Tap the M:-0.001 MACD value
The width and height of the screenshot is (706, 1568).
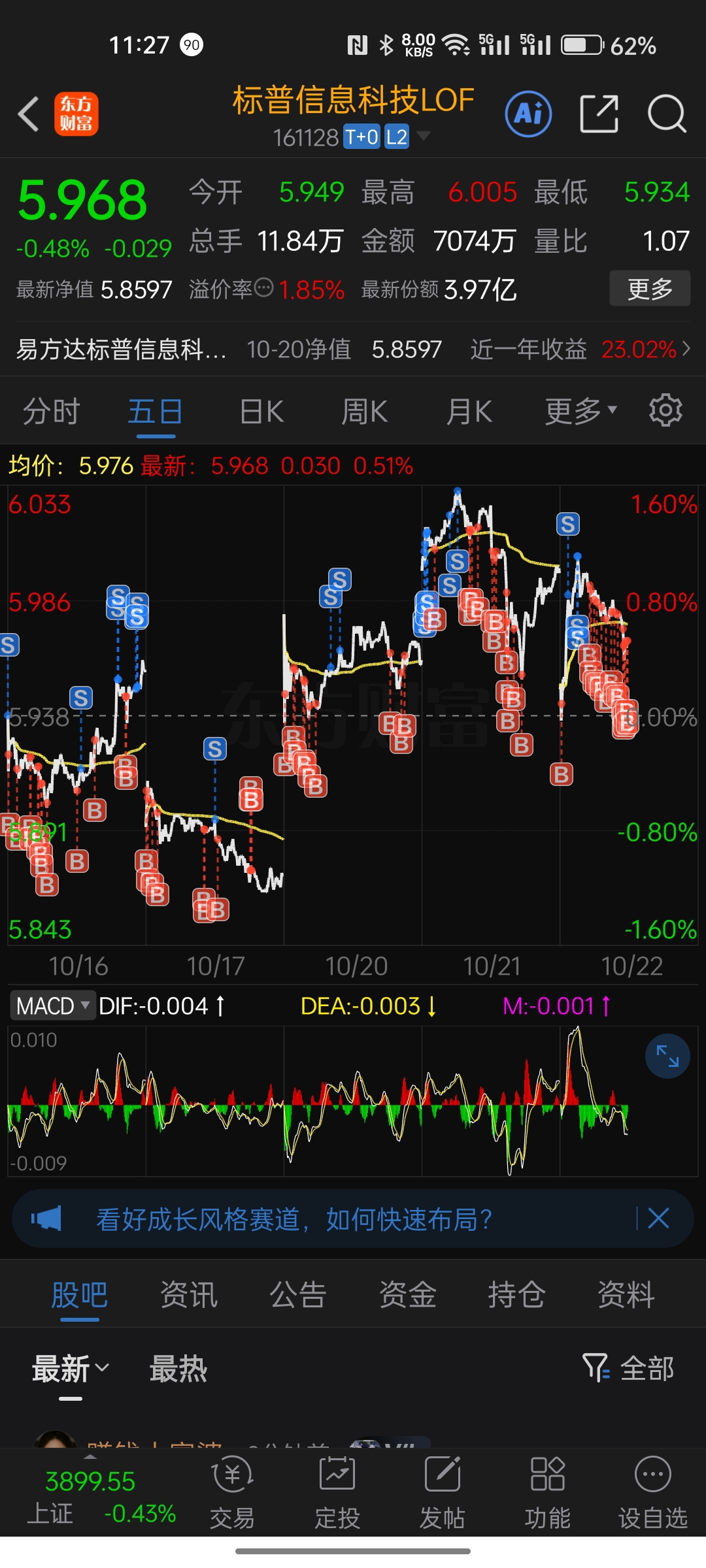tap(556, 1005)
